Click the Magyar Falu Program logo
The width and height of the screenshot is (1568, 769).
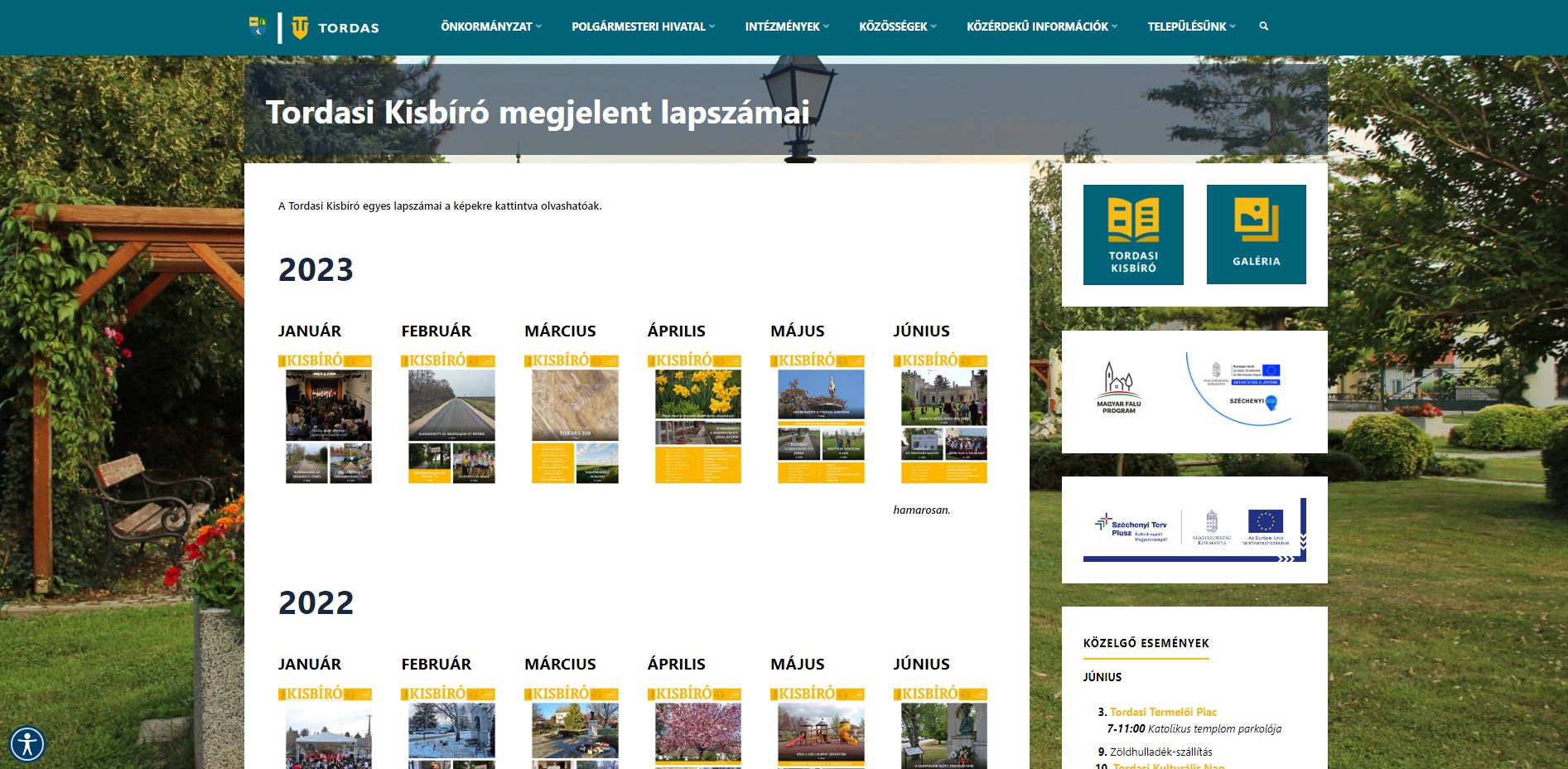1118,388
